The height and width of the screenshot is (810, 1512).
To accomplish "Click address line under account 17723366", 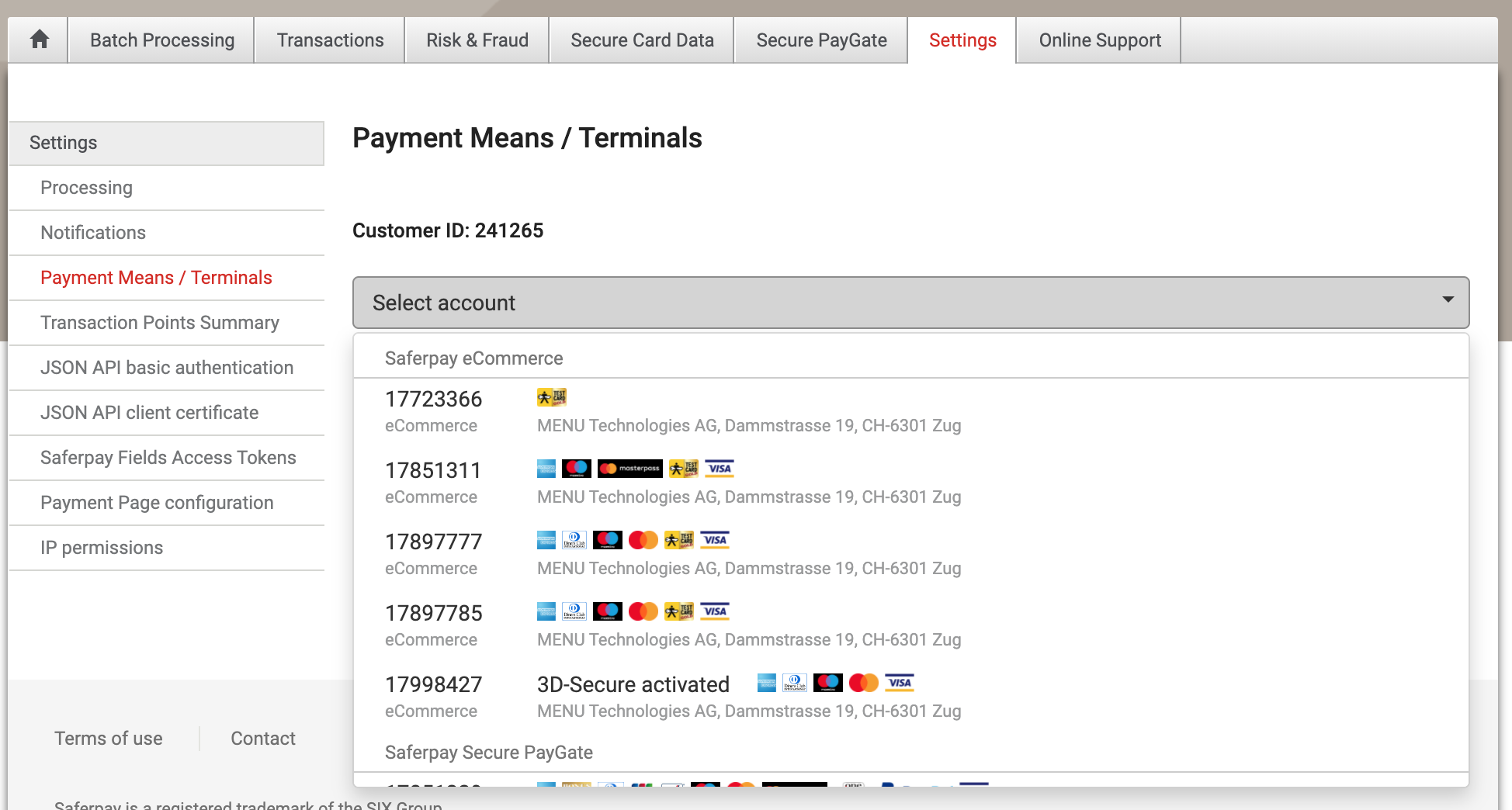I will pos(749,426).
